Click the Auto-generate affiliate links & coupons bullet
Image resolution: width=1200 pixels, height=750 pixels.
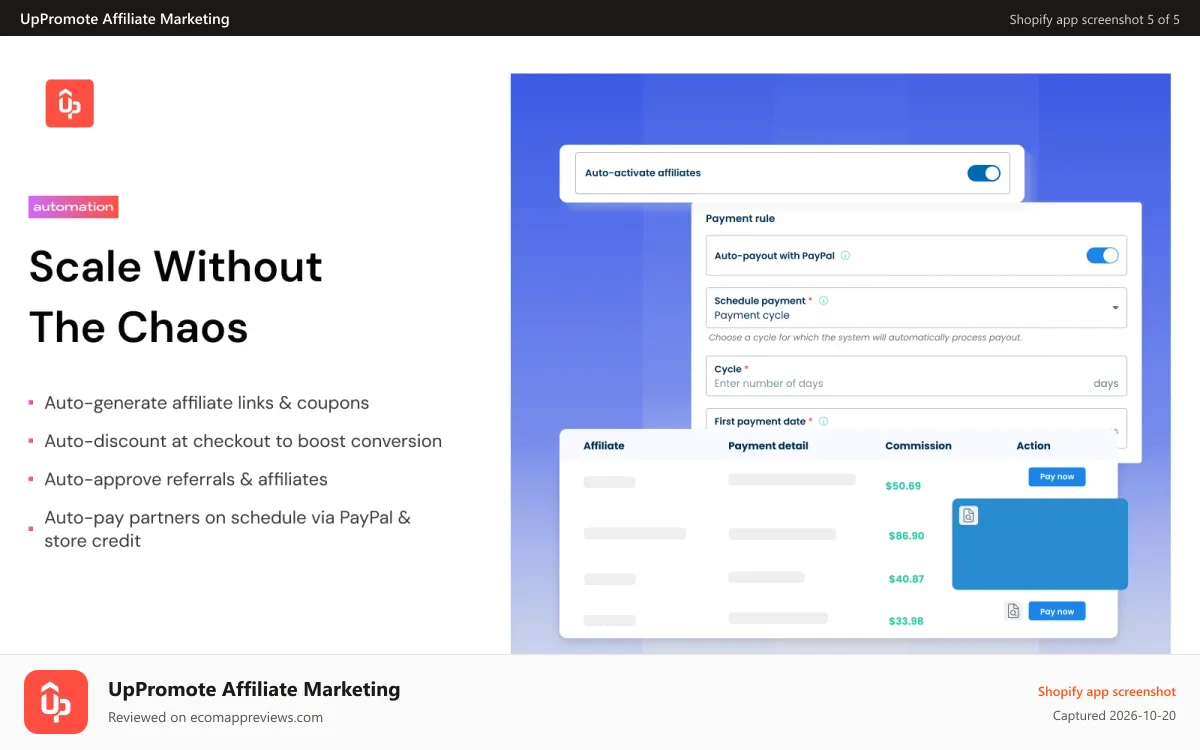point(206,403)
